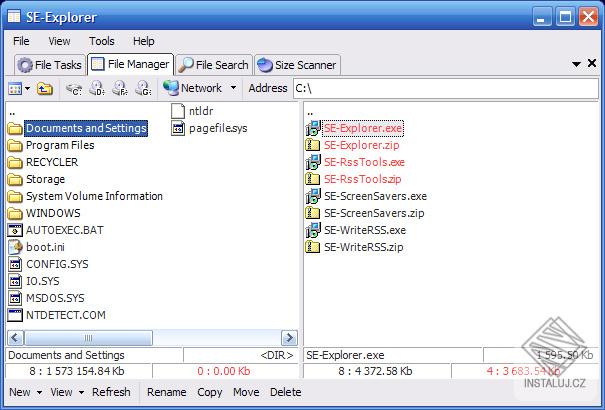605x410 pixels.
Task: Switch to drive F: icon
Action: click(x=120, y=89)
